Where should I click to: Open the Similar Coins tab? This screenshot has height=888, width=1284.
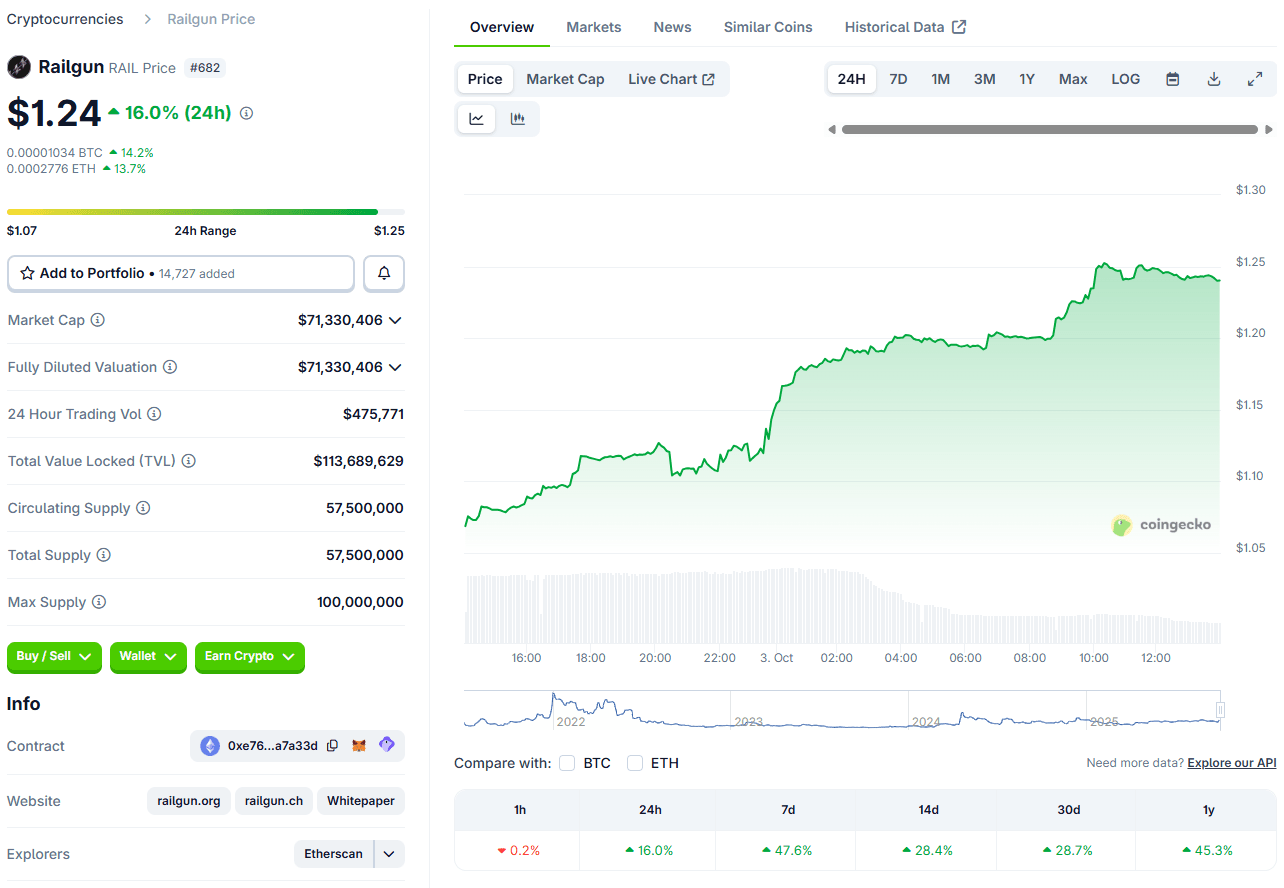(x=767, y=27)
